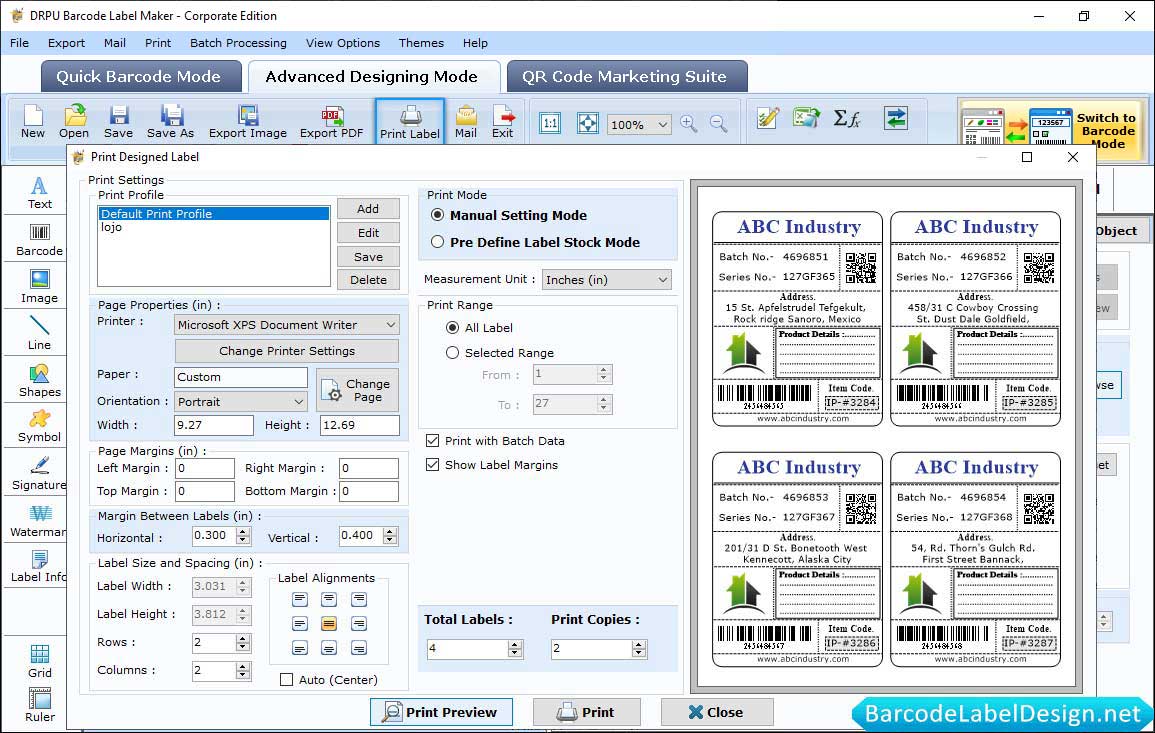Click the zoom in magnifier icon
1155x733 pixels.
point(689,124)
